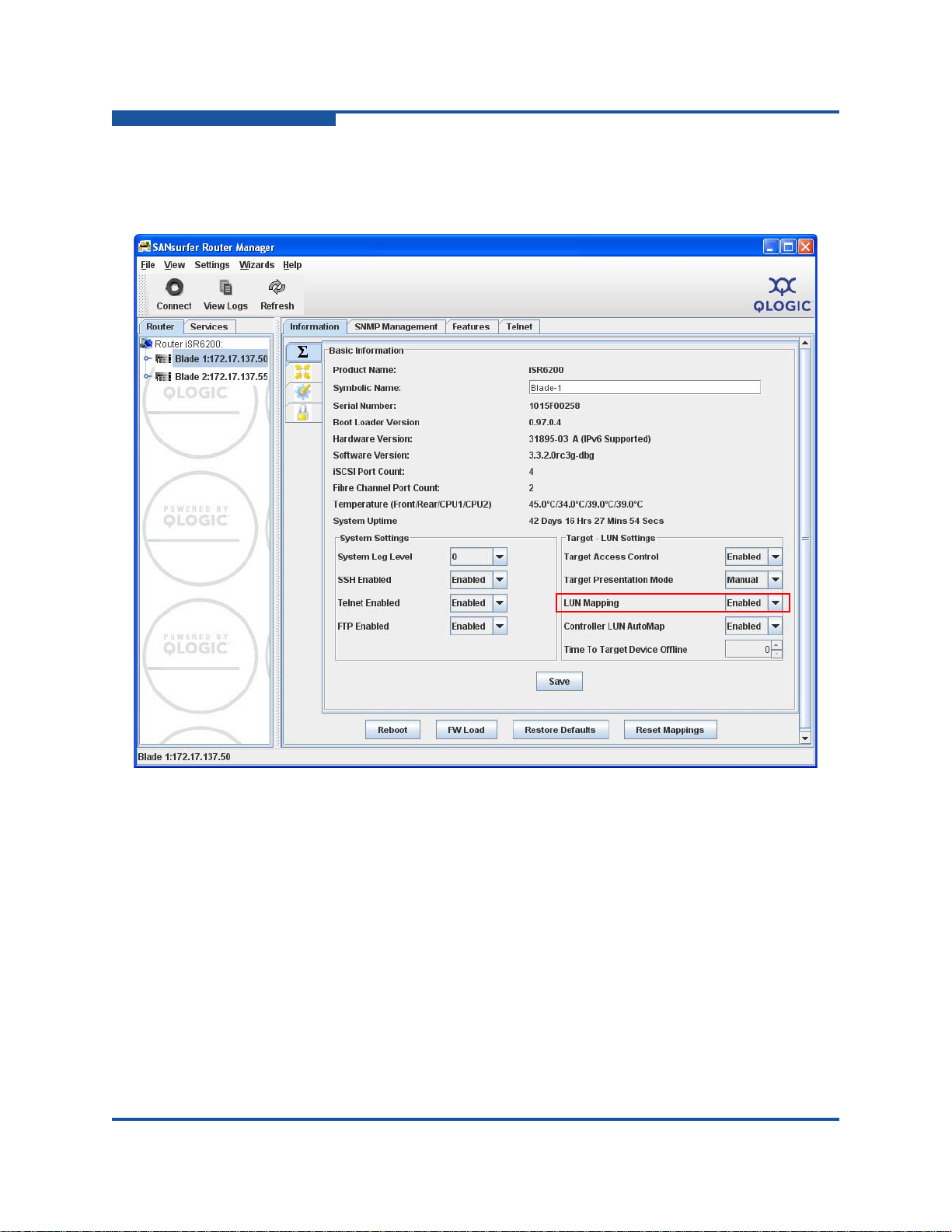Screen dimensions: 952x1232
Task: Open the Settings menu
Action: pyautogui.click(x=212, y=265)
